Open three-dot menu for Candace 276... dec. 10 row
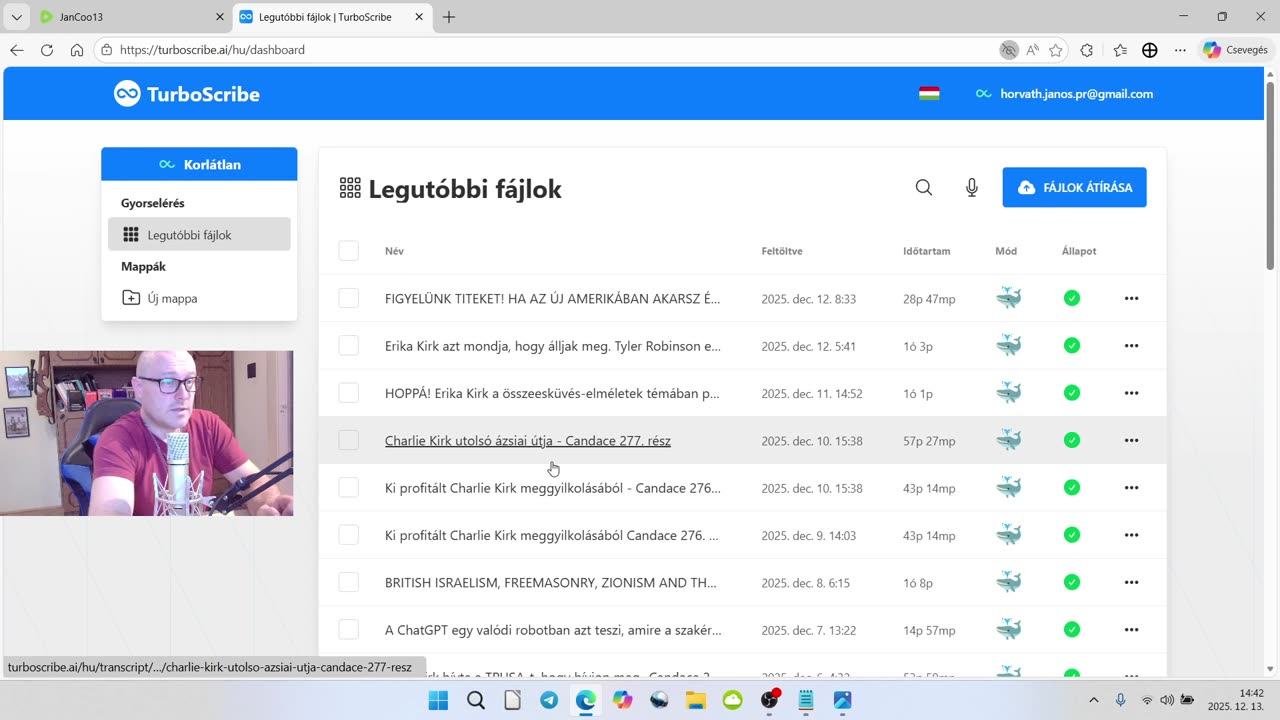 click(1131, 488)
